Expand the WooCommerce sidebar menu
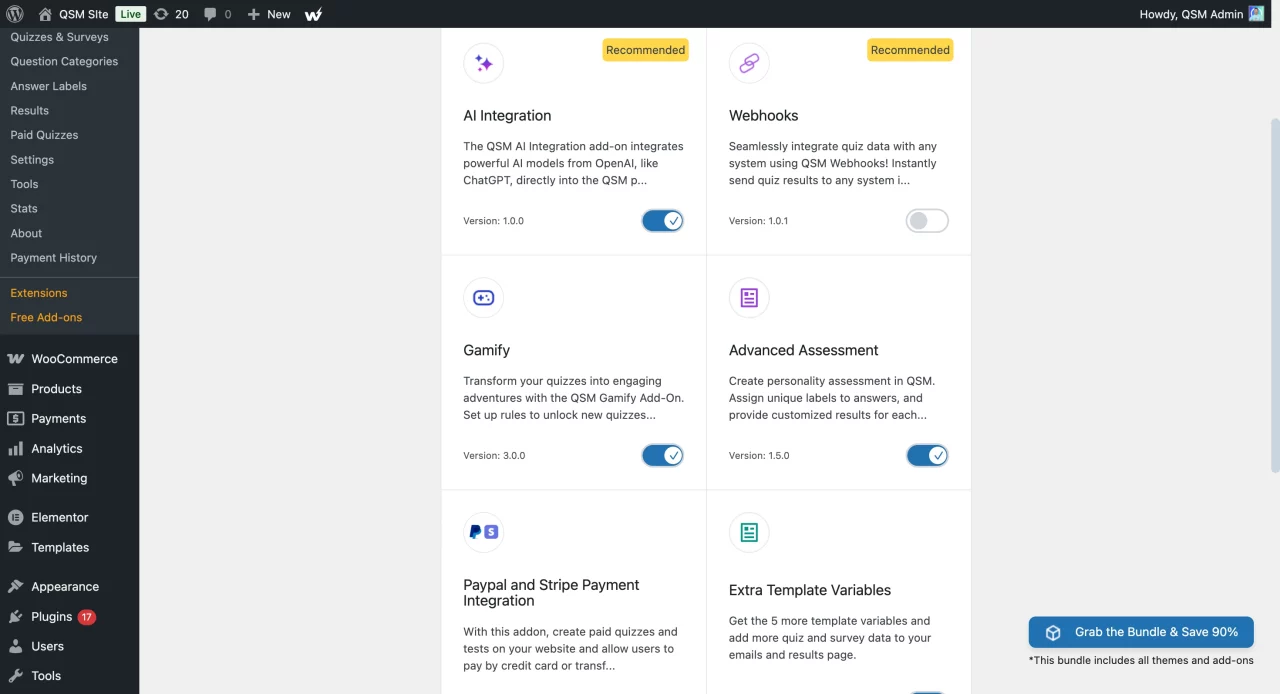The width and height of the screenshot is (1280, 694). coord(74,359)
